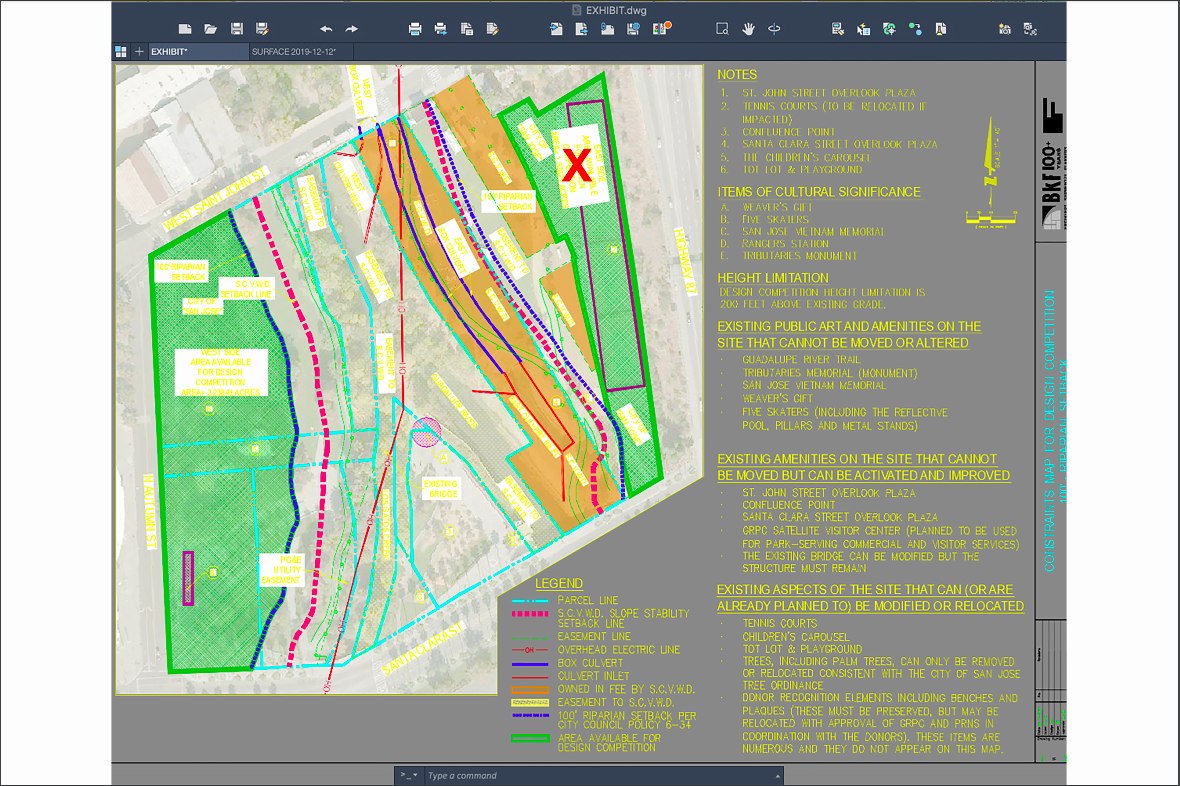Click the page icon with outward blue arrow

[x=582, y=29]
